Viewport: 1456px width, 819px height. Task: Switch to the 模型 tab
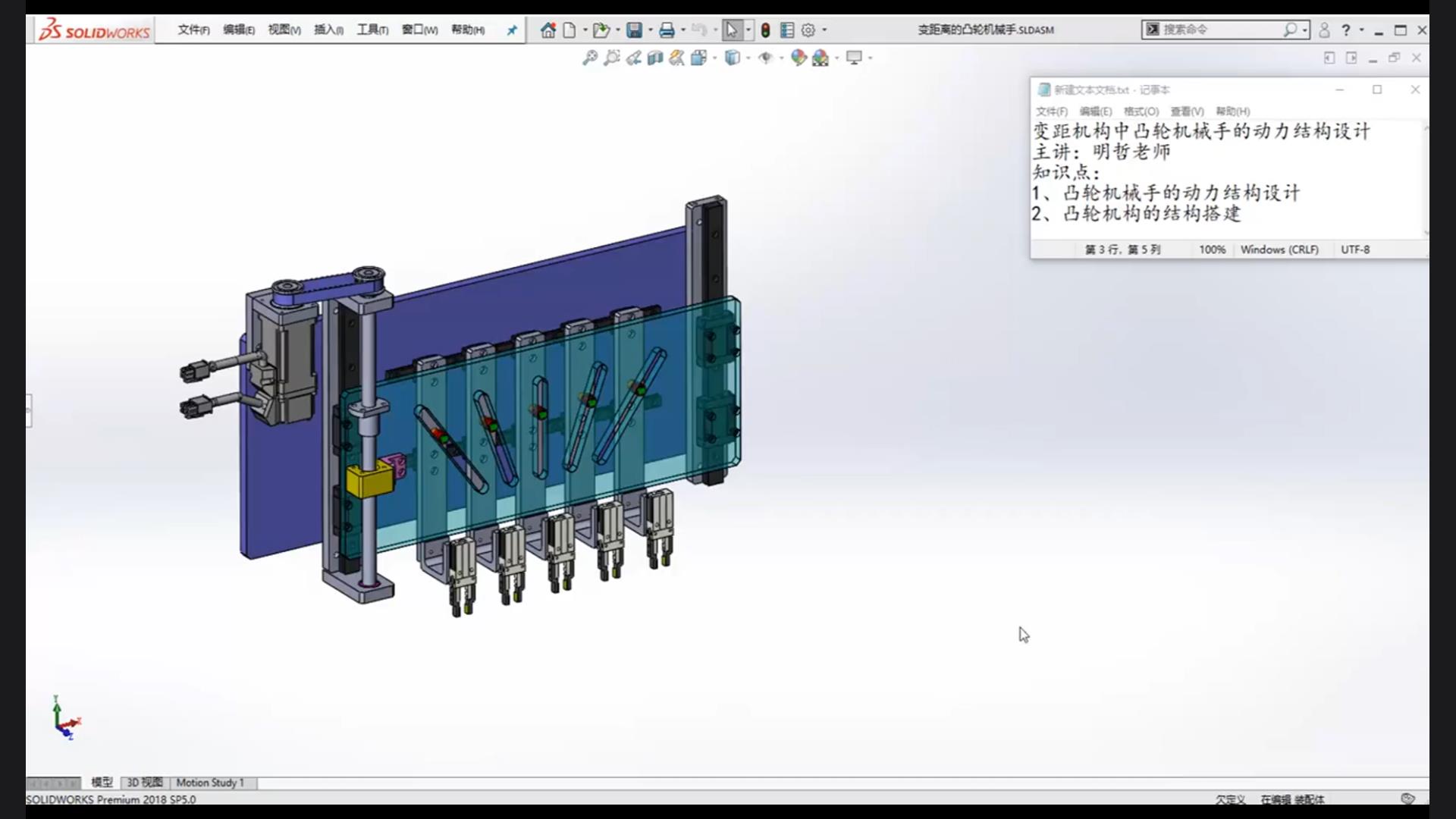tap(102, 782)
